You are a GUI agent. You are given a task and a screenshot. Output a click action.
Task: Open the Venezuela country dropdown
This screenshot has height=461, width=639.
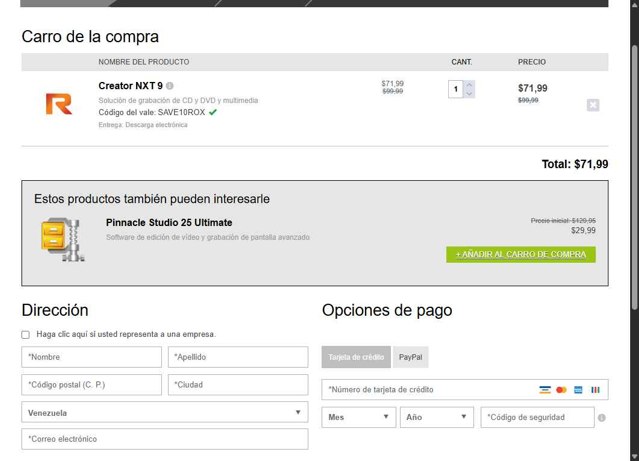[165, 412]
